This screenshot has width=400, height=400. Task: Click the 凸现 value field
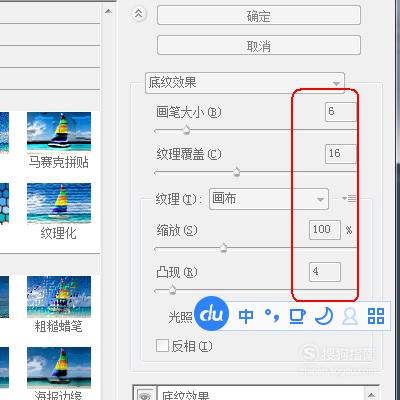[325, 272]
